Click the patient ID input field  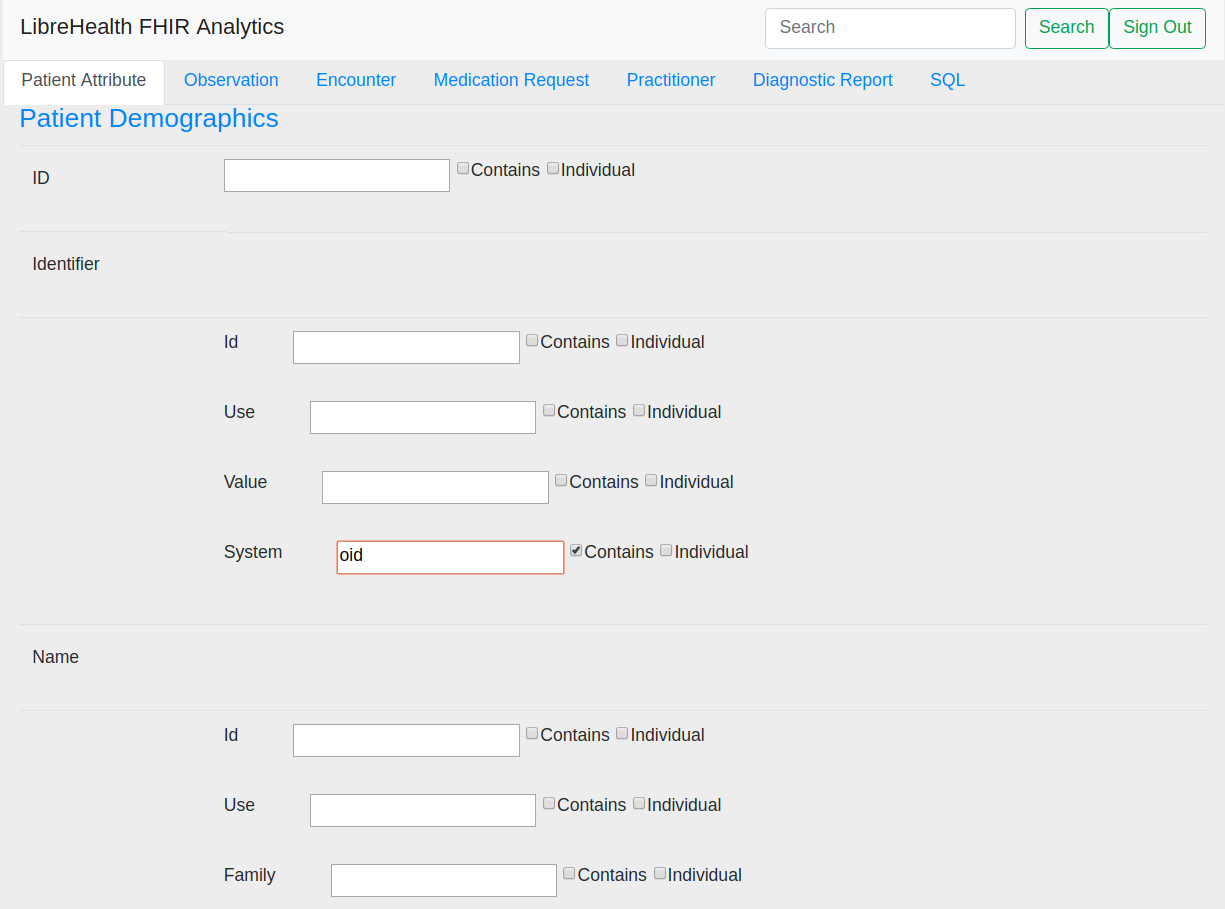coord(337,176)
